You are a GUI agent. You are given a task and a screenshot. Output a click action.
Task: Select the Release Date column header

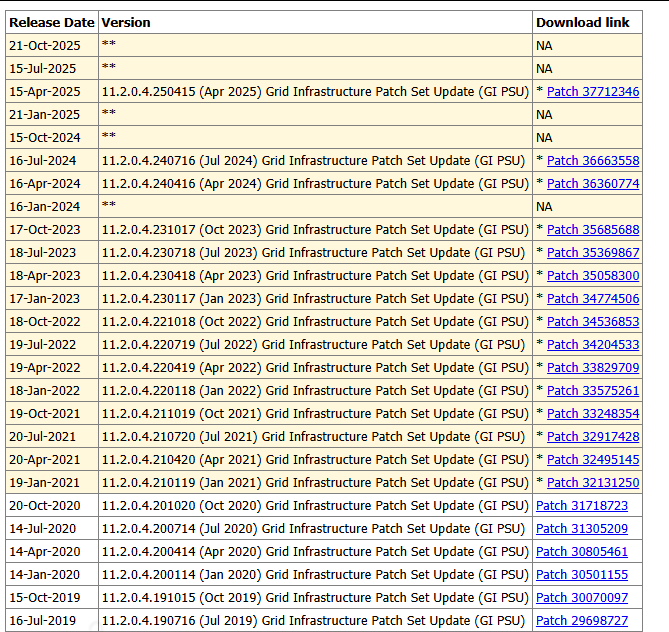(52, 22)
